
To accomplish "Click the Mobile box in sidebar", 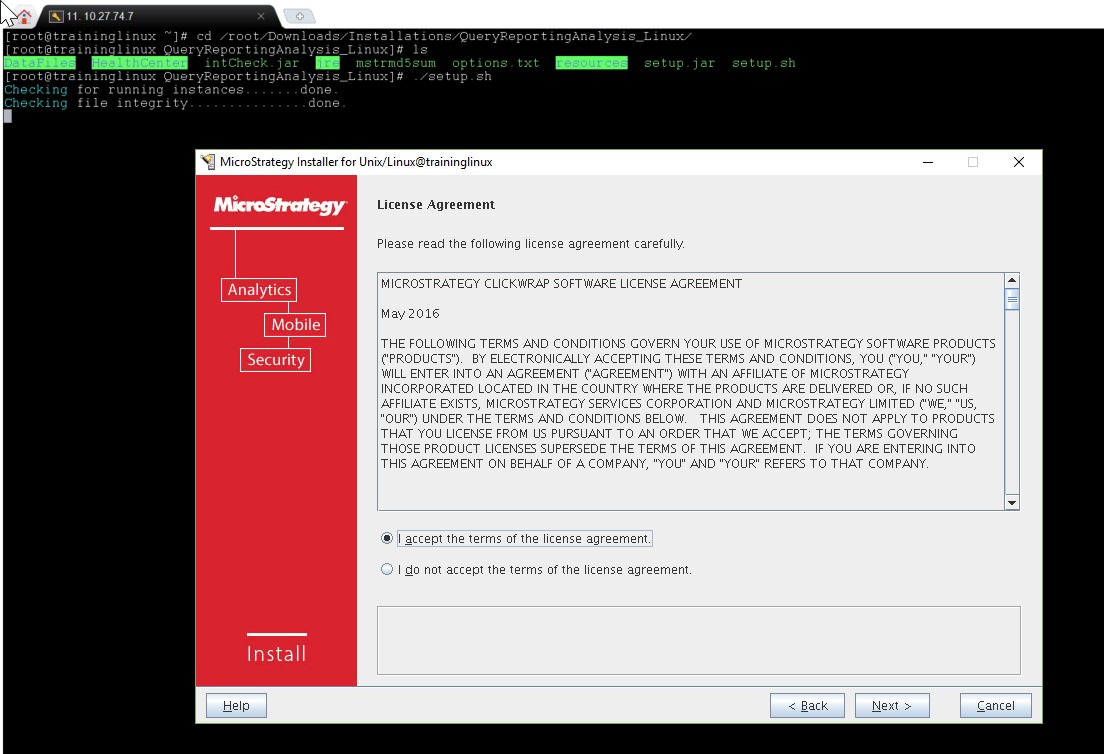I will coord(295,325).
